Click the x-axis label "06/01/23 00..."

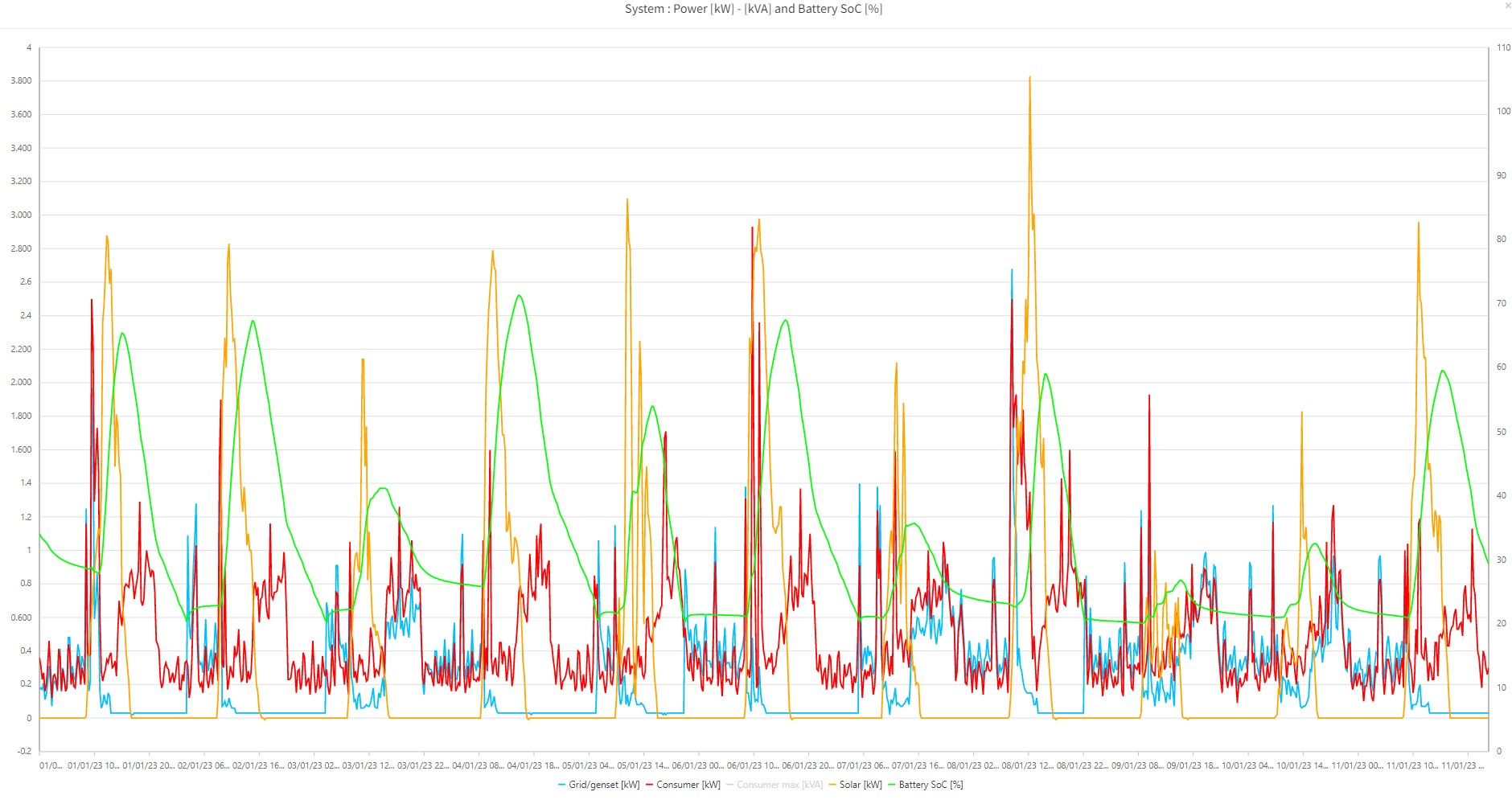tap(698, 765)
